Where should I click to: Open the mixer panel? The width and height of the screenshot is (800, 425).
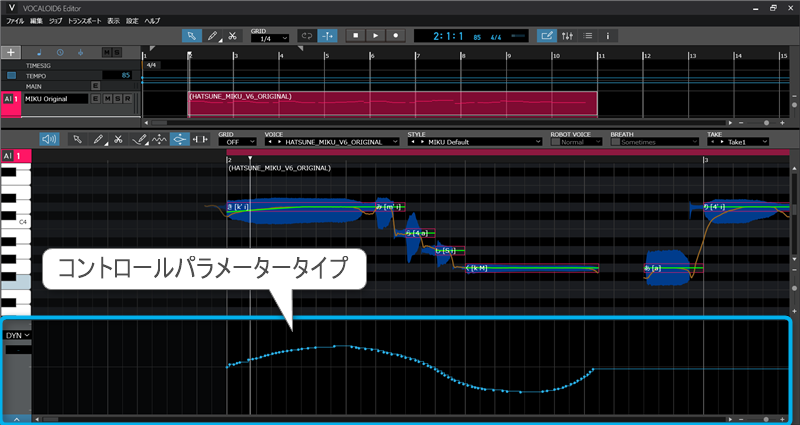pos(567,36)
